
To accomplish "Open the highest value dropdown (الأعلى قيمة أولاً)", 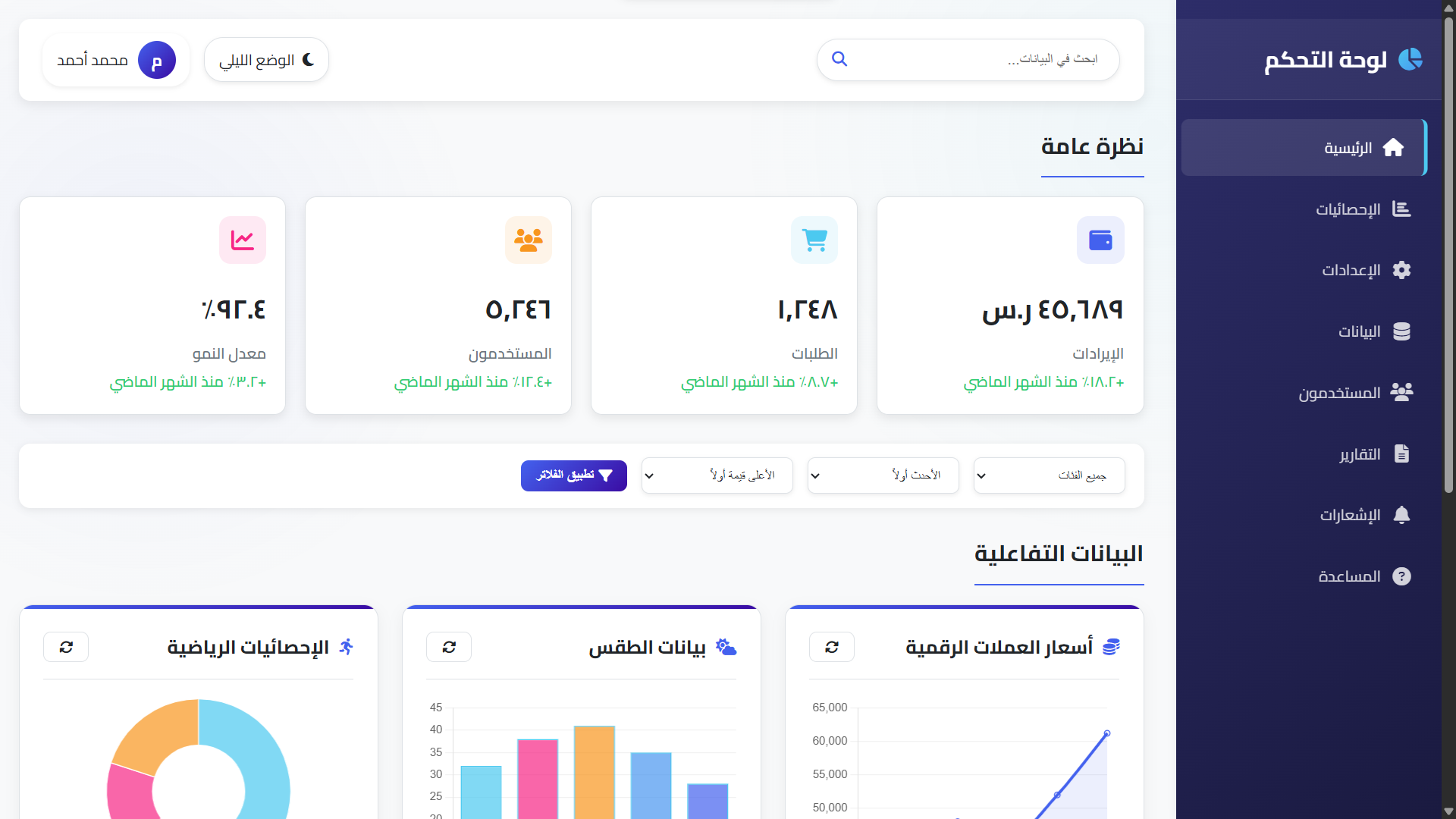I will pyautogui.click(x=717, y=475).
